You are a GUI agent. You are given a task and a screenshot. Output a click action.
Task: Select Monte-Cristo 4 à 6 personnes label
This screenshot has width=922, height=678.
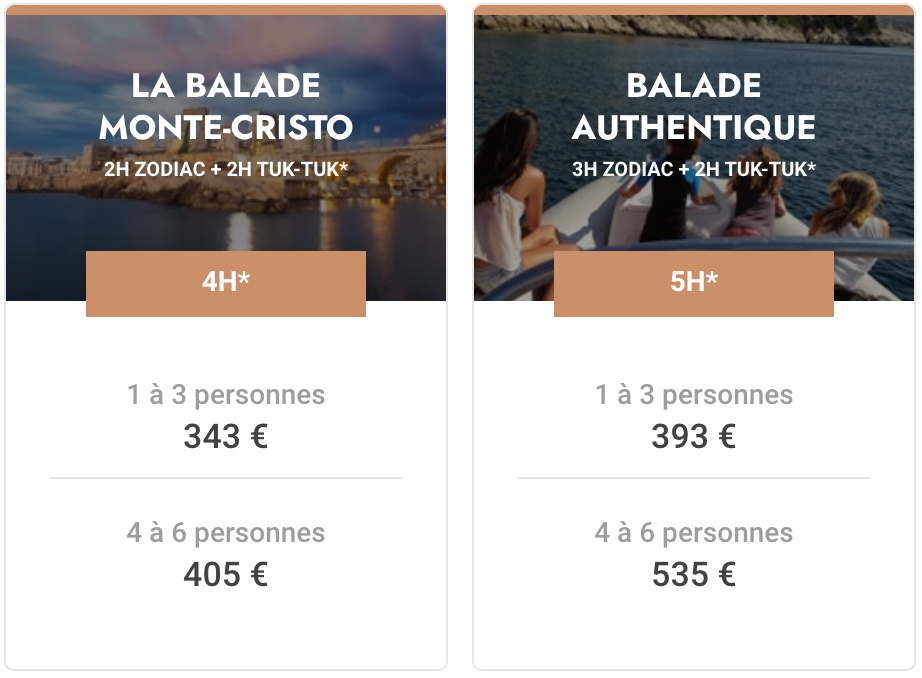point(226,533)
